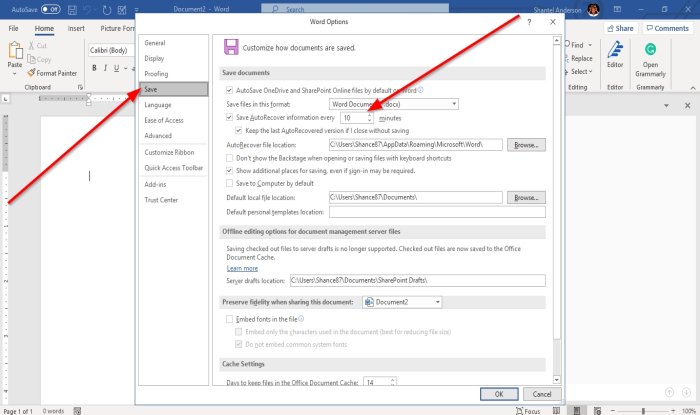Click the ribbon display options icon
Viewport: 700px width, 415px height.
click(617, 9)
